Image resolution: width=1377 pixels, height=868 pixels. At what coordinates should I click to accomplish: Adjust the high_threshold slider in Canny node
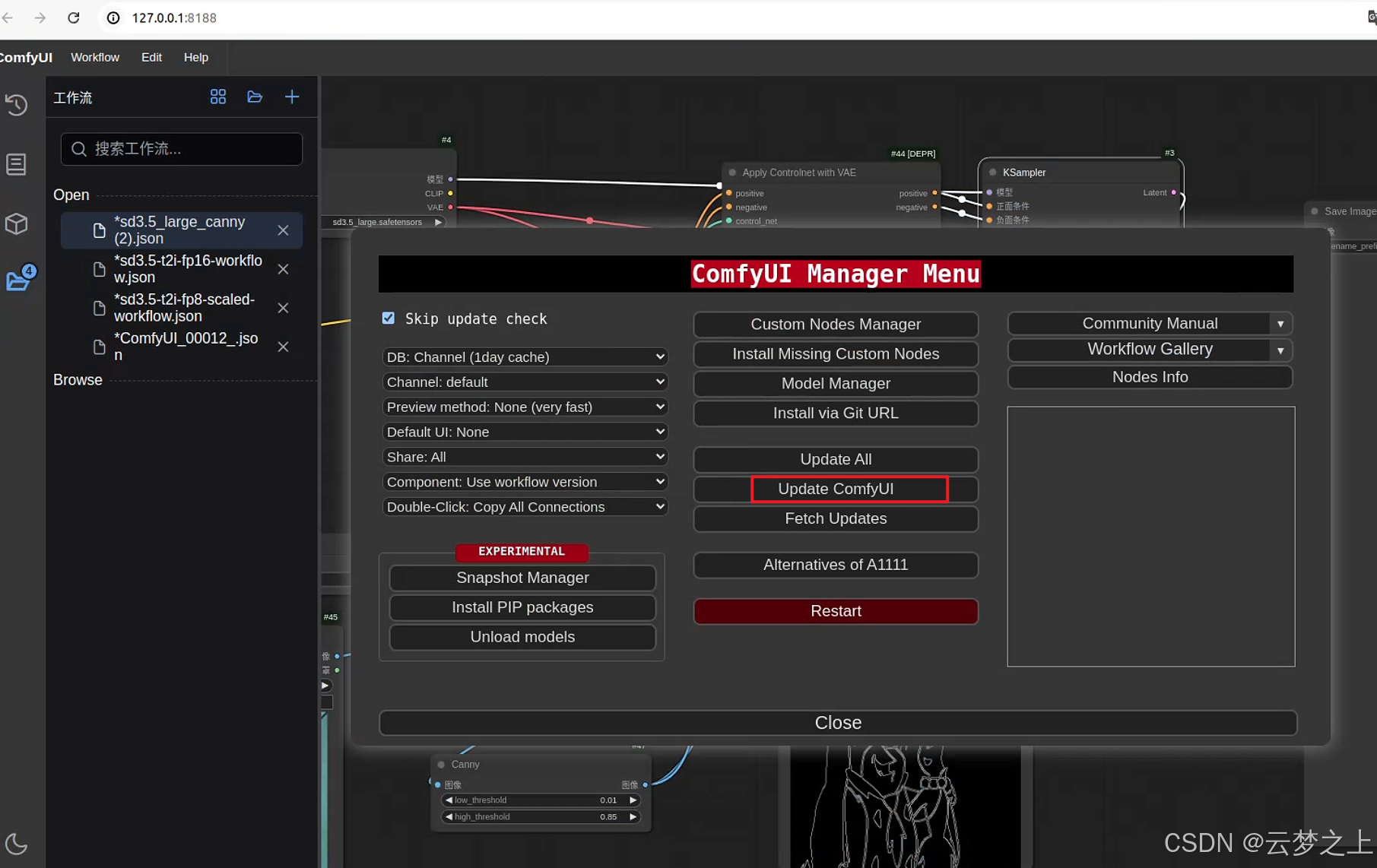pyautogui.click(x=540, y=816)
